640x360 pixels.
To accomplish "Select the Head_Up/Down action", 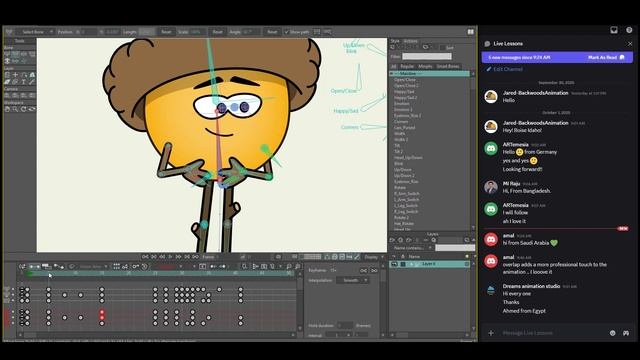I will [408, 157].
